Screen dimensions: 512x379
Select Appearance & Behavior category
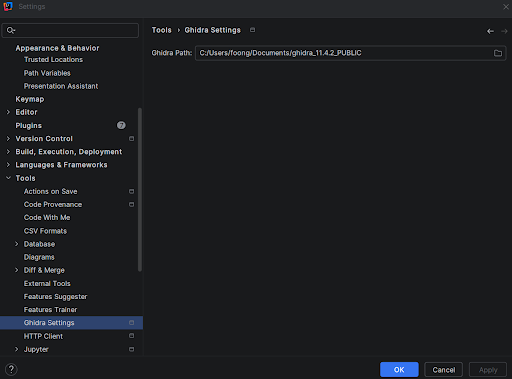tap(57, 48)
